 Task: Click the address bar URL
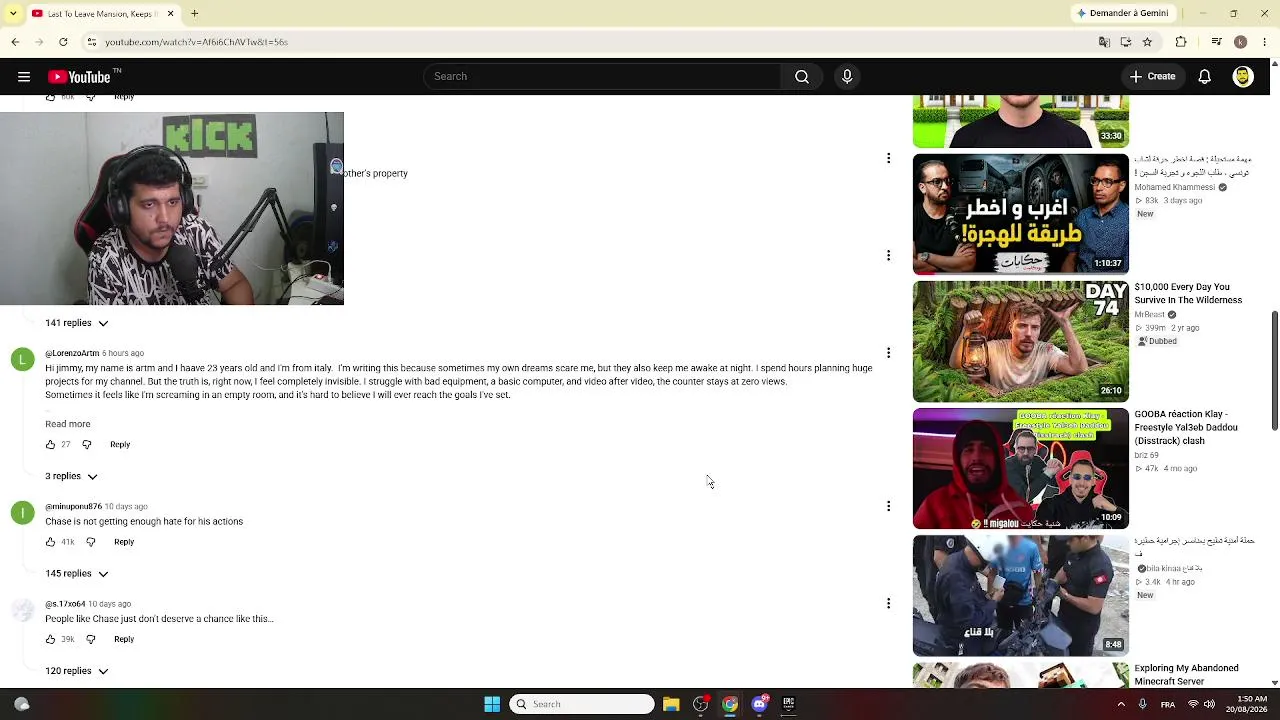(x=197, y=42)
